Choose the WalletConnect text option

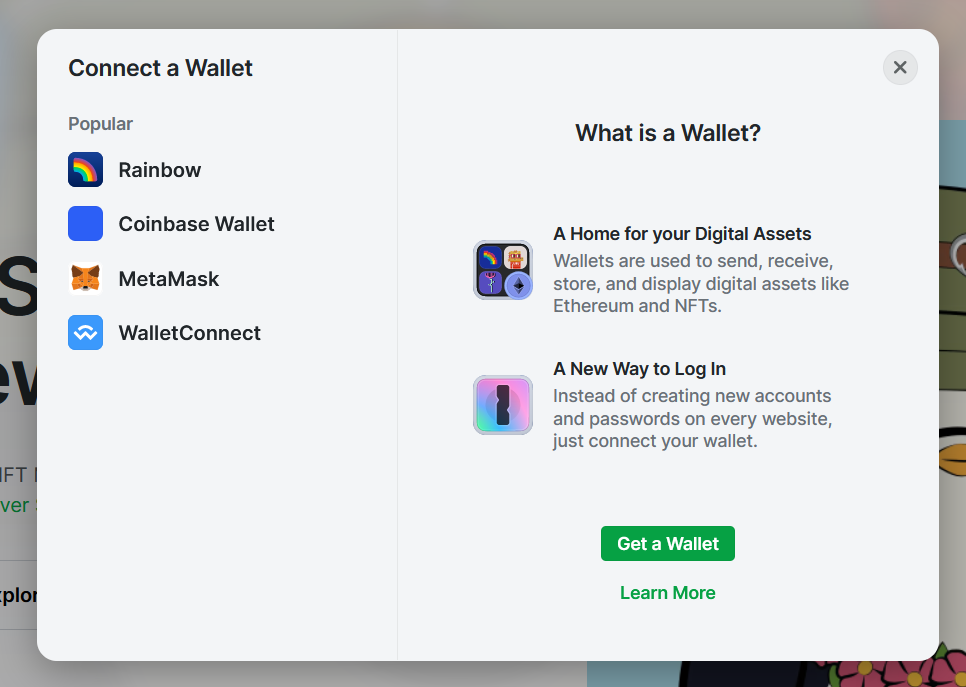(190, 333)
